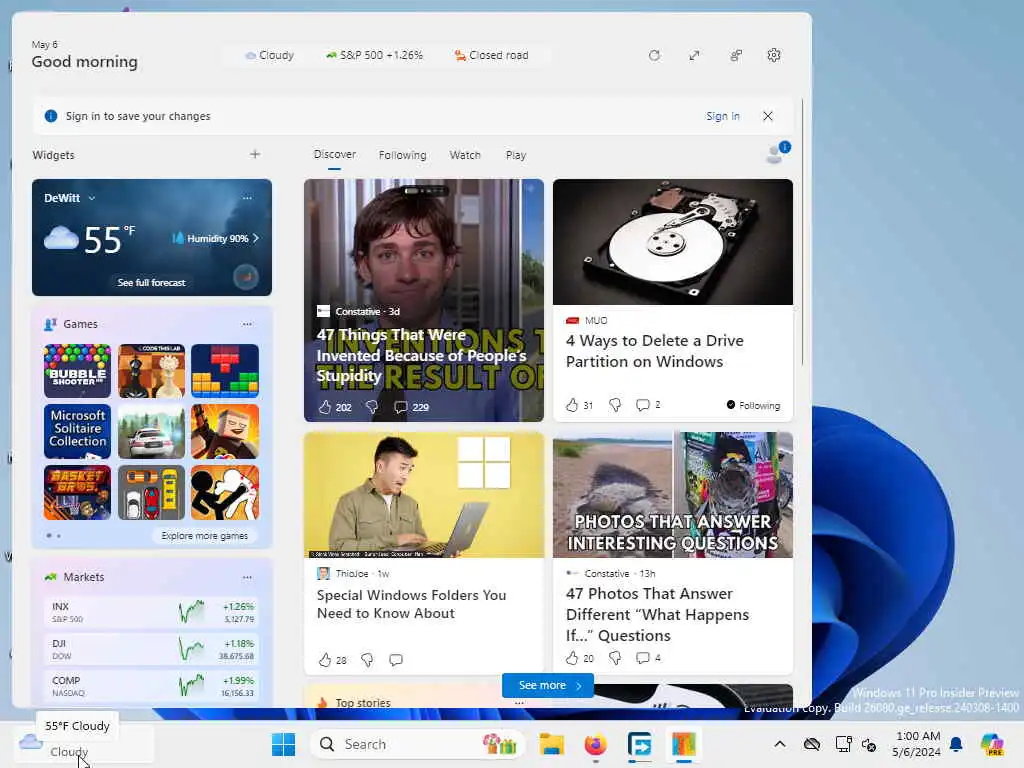This screenshot has width=1024, height=768.
Task: Expand widgets board to full view
Action: point(694,56)
